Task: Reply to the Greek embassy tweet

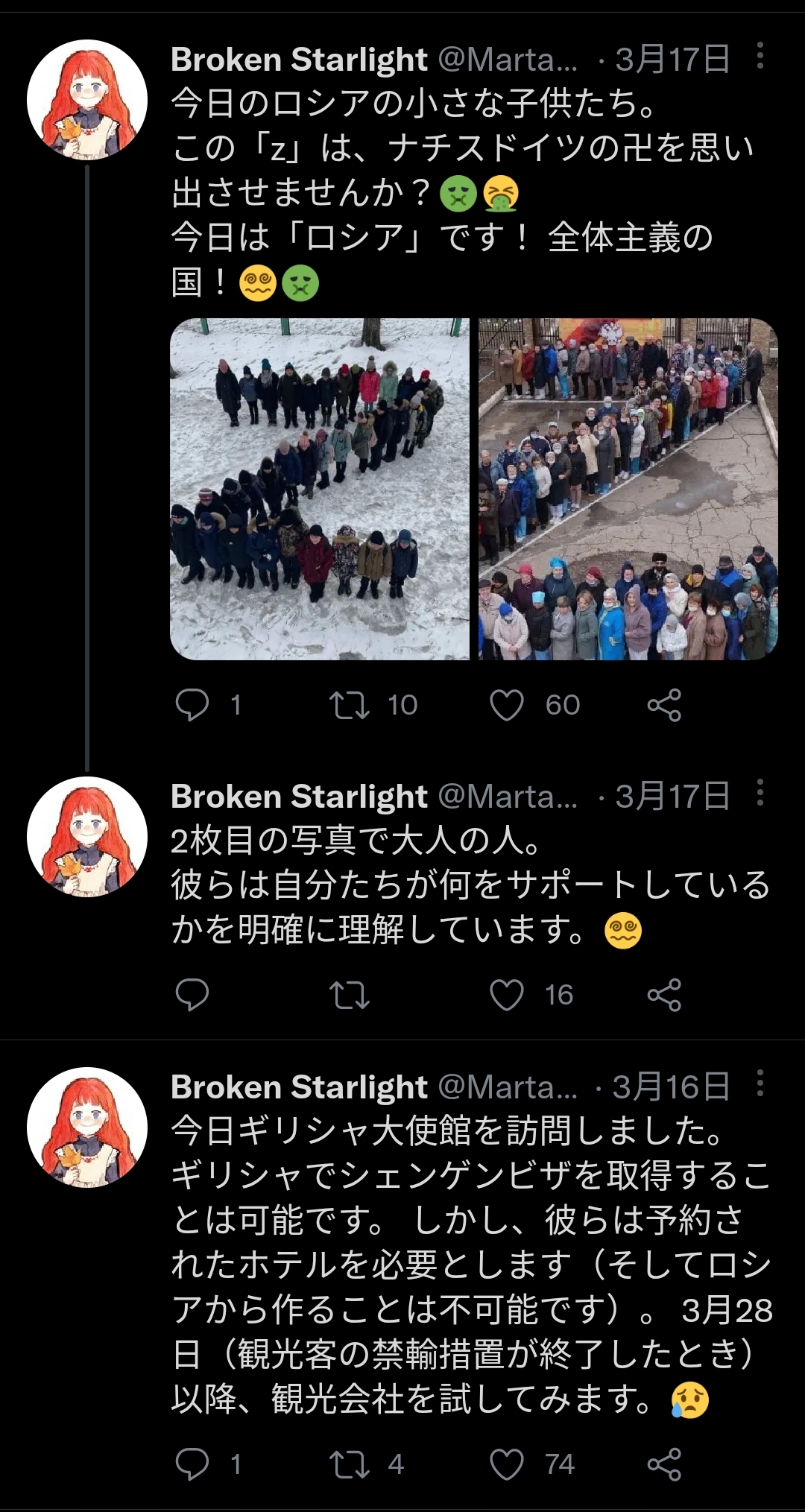Action: click(192, 1464)
